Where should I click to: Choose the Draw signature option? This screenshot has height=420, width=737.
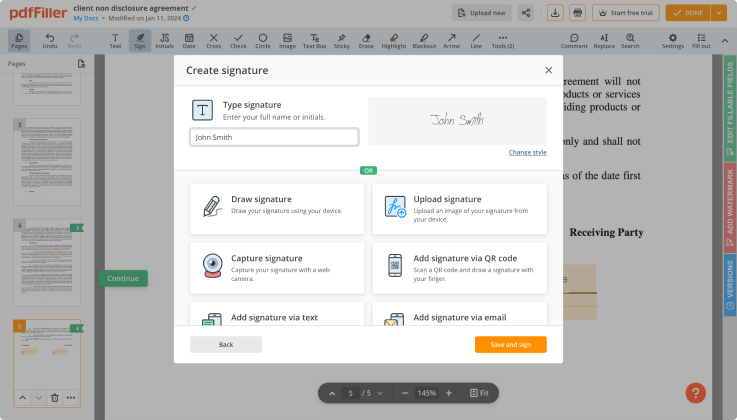277,208
